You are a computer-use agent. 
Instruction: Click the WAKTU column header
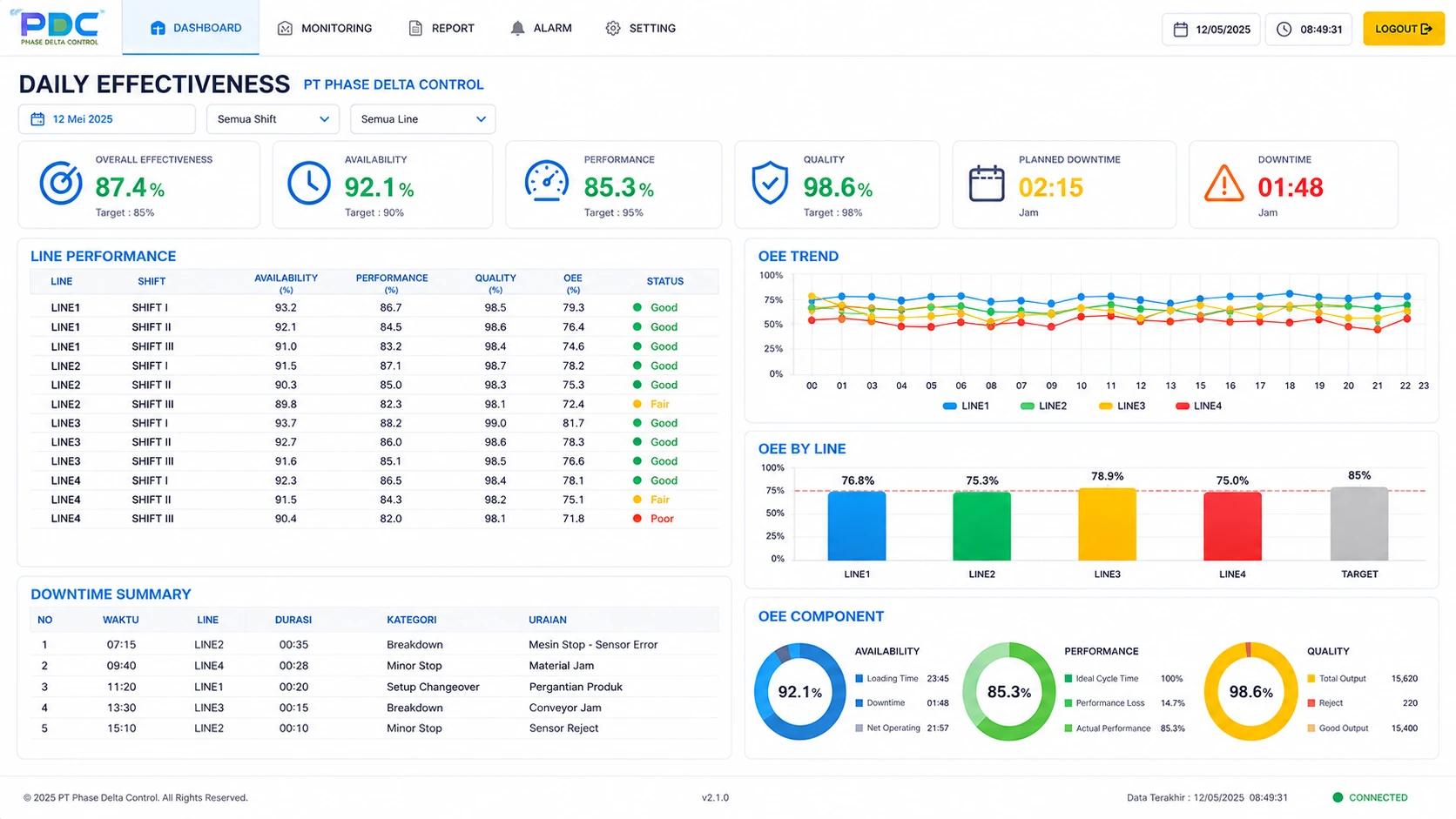121,621
